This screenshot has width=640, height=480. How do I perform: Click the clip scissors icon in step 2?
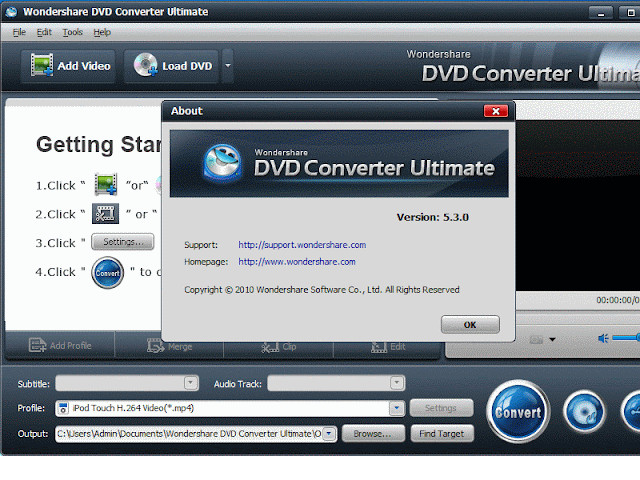tap(105, 213)
